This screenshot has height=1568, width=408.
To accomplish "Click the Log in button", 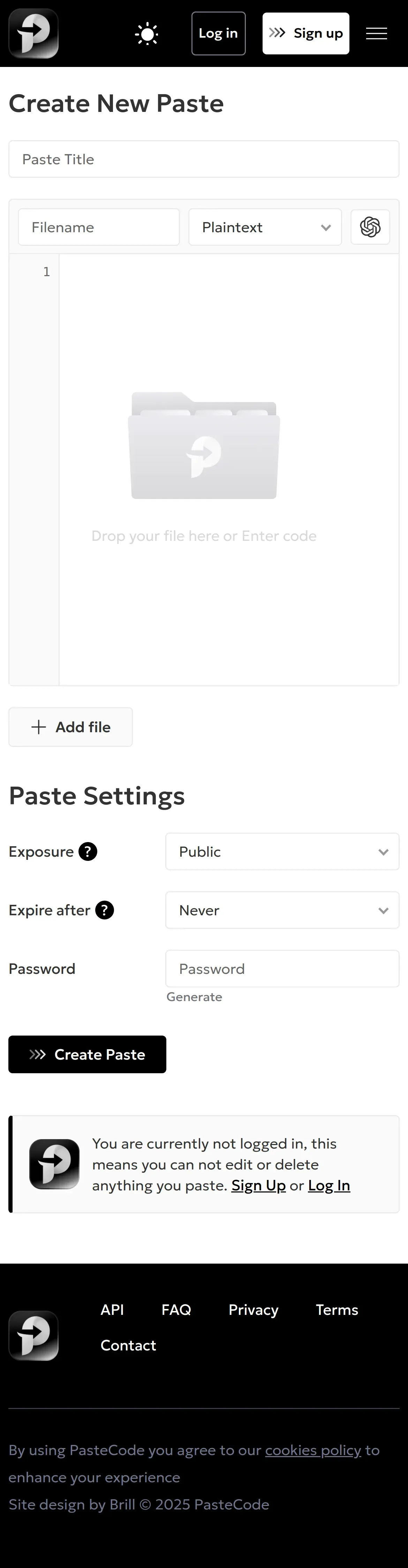I will click(x=219, y=33).
